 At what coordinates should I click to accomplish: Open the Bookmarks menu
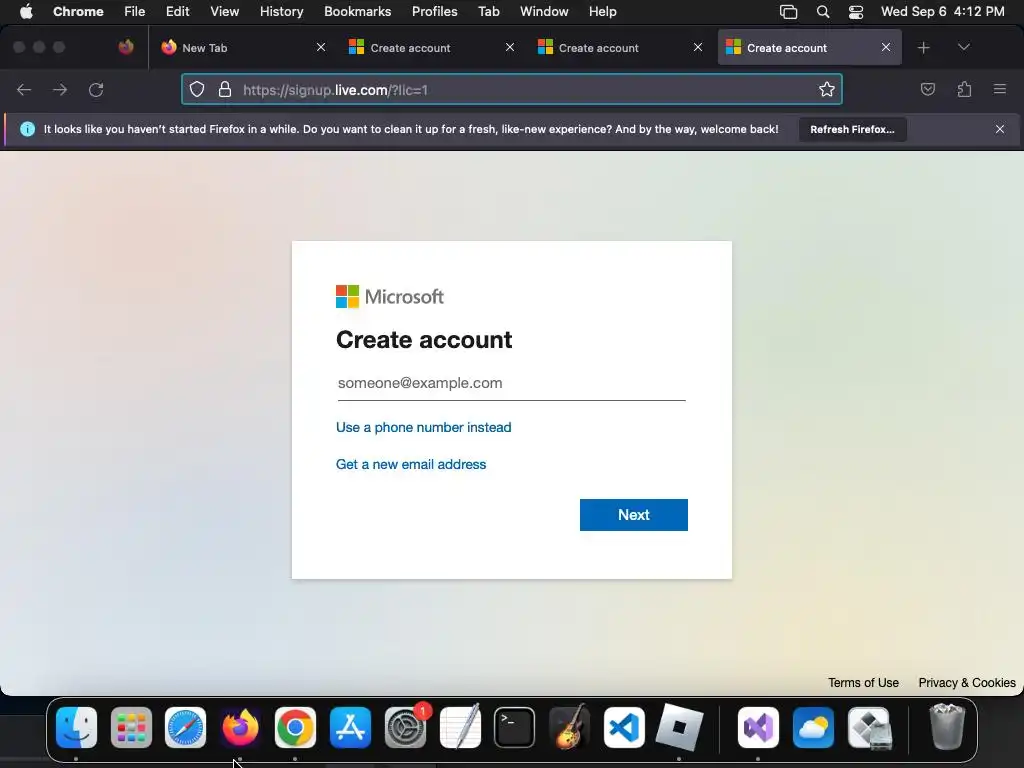tap(357, 12)
